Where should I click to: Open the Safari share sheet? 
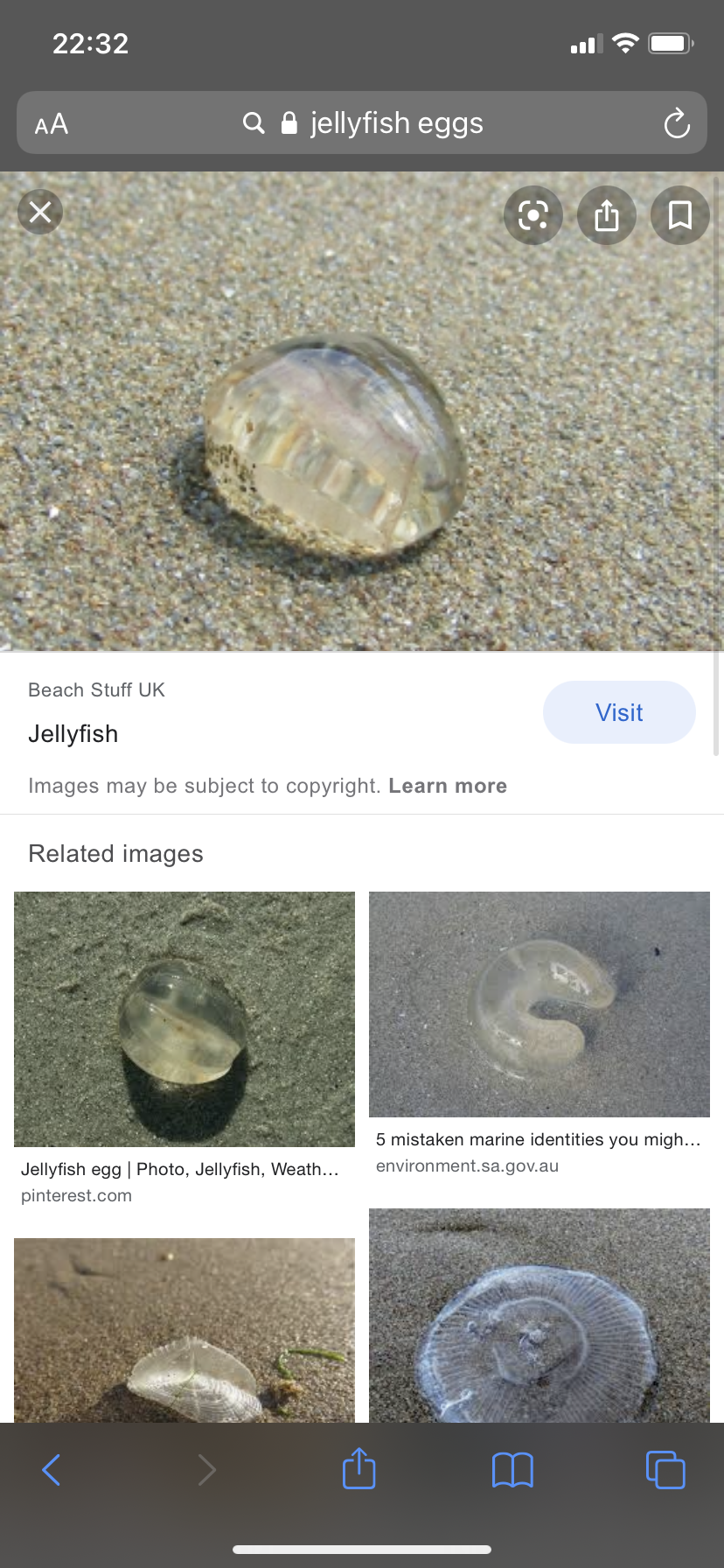(359, 1468)
